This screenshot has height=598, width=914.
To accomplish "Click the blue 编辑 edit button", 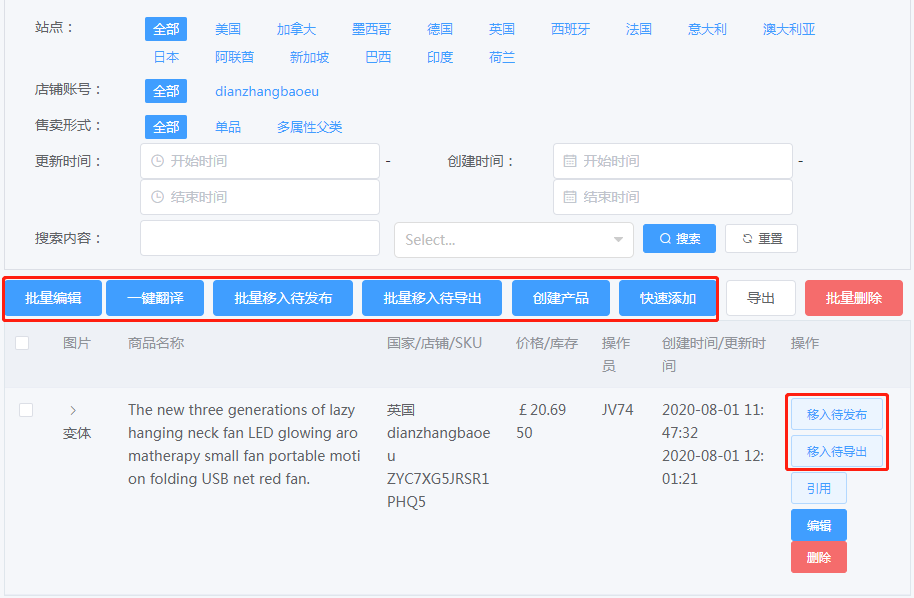I will [x=819, y=525].
